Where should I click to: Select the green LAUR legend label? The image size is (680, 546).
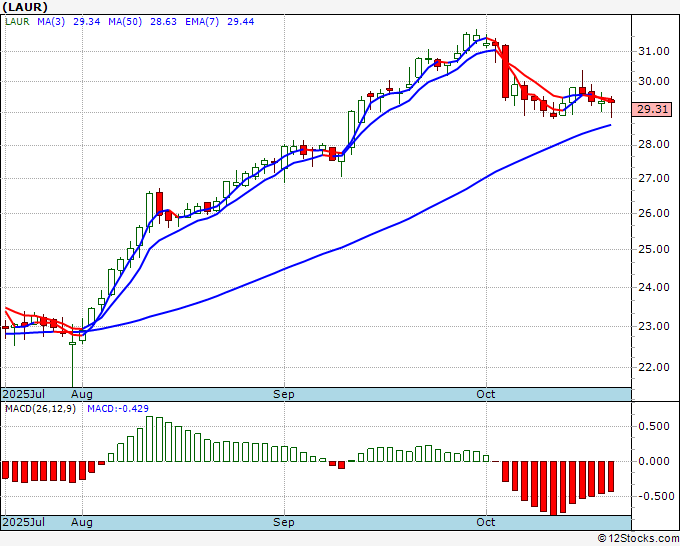(x=17, y=22)
